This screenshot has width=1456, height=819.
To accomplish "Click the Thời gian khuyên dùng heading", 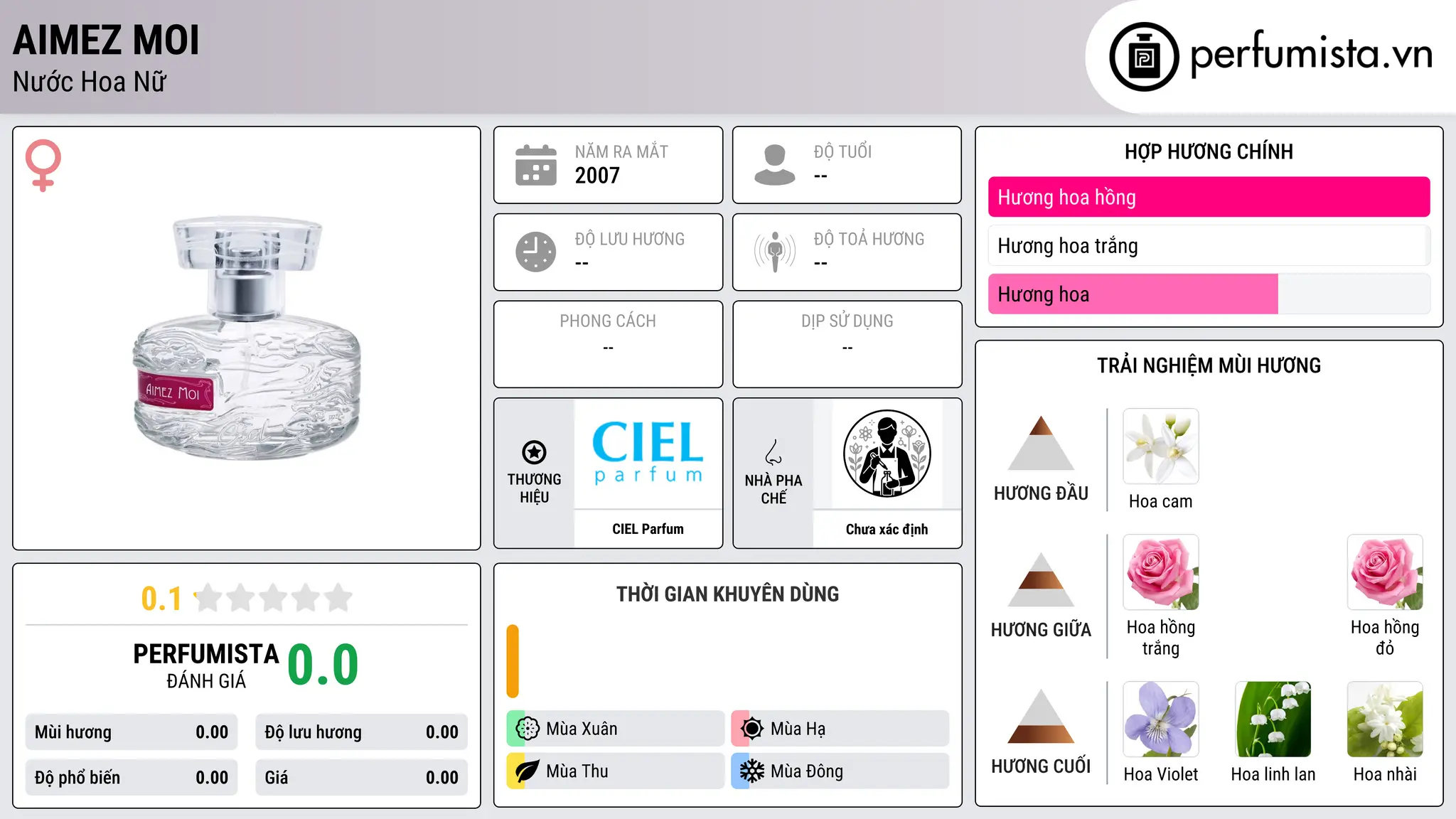I will 727,594.
